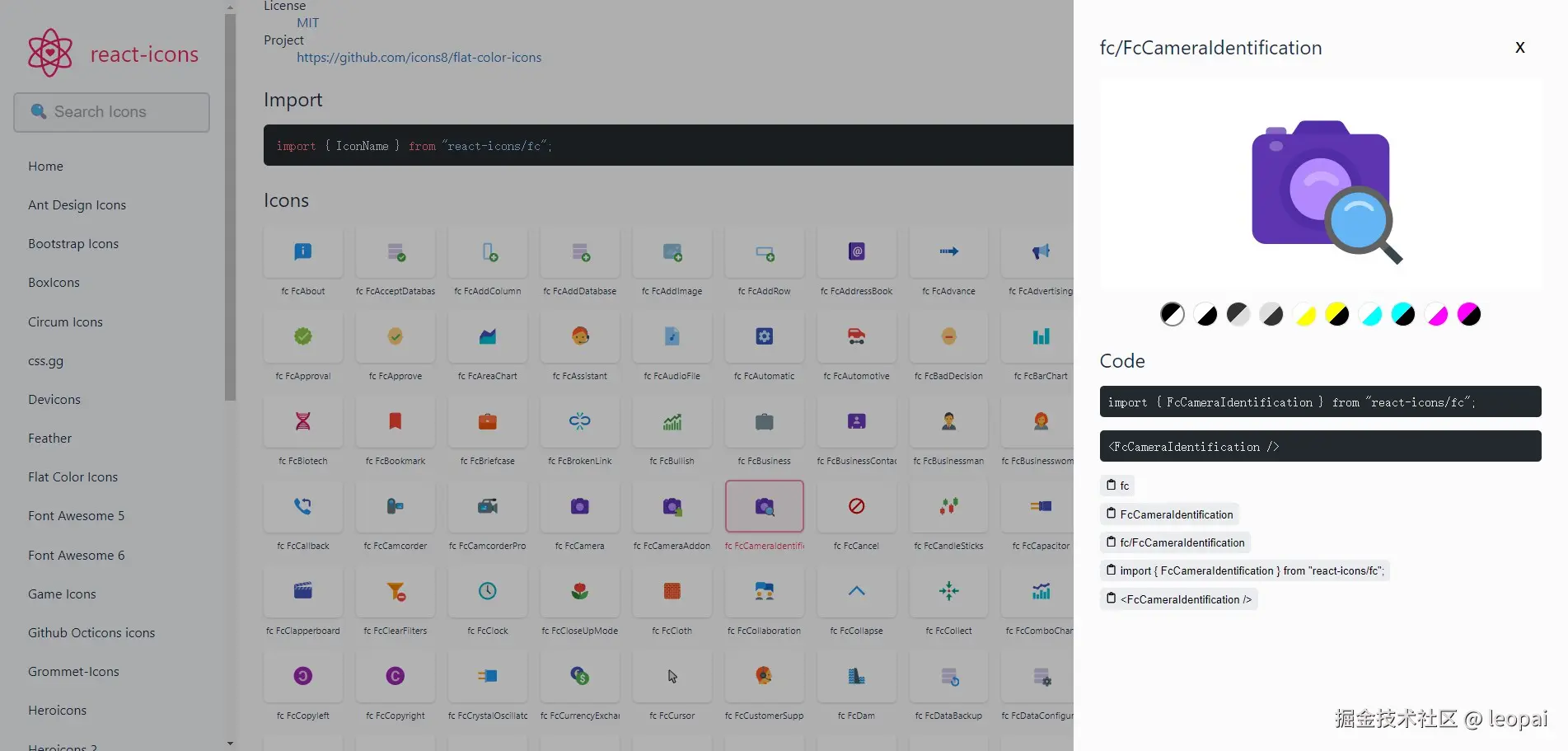Browse Github Octicons icons

91,633
